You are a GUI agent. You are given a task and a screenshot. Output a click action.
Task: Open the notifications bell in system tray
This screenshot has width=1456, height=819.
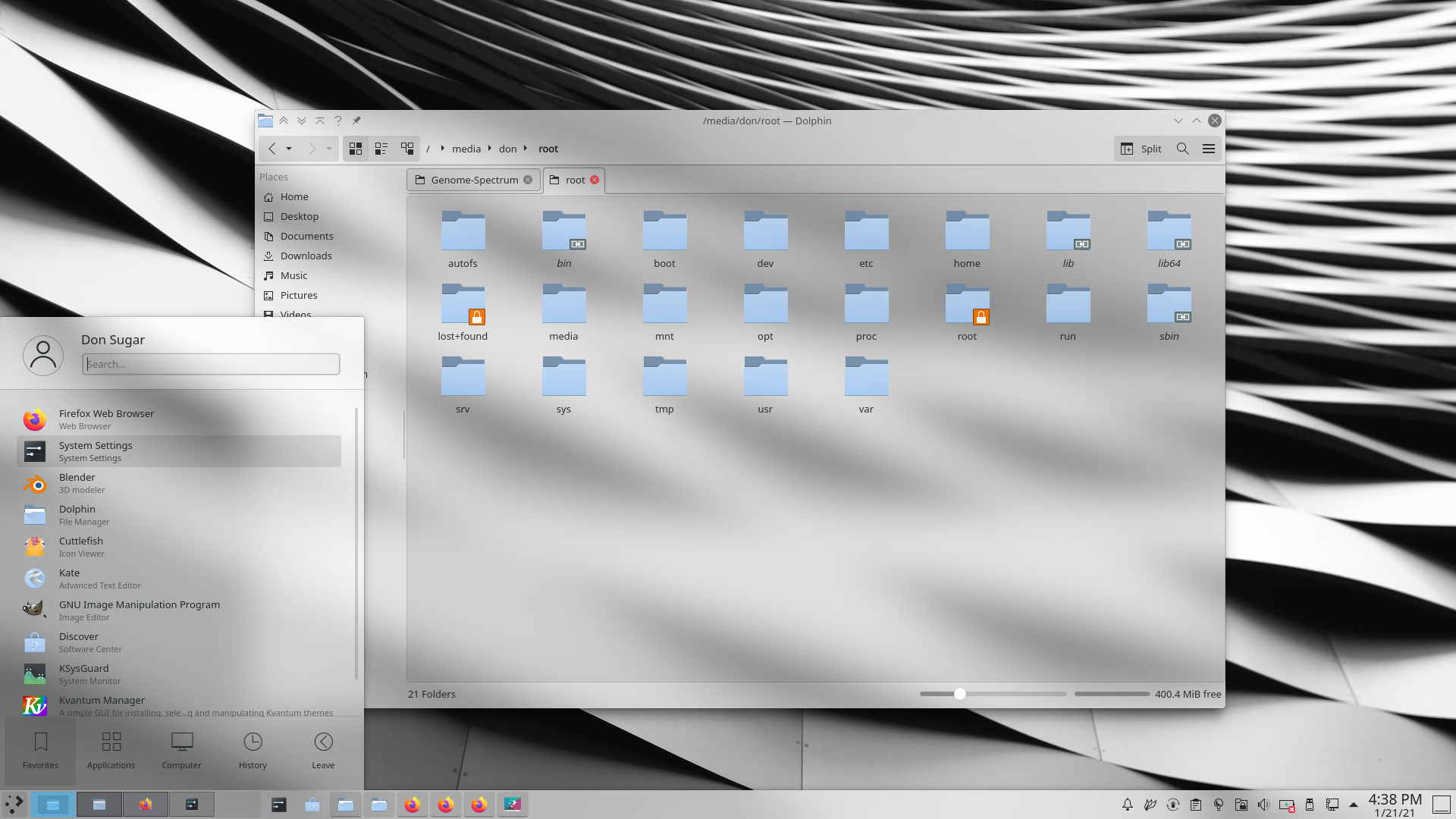(1128, 805)
